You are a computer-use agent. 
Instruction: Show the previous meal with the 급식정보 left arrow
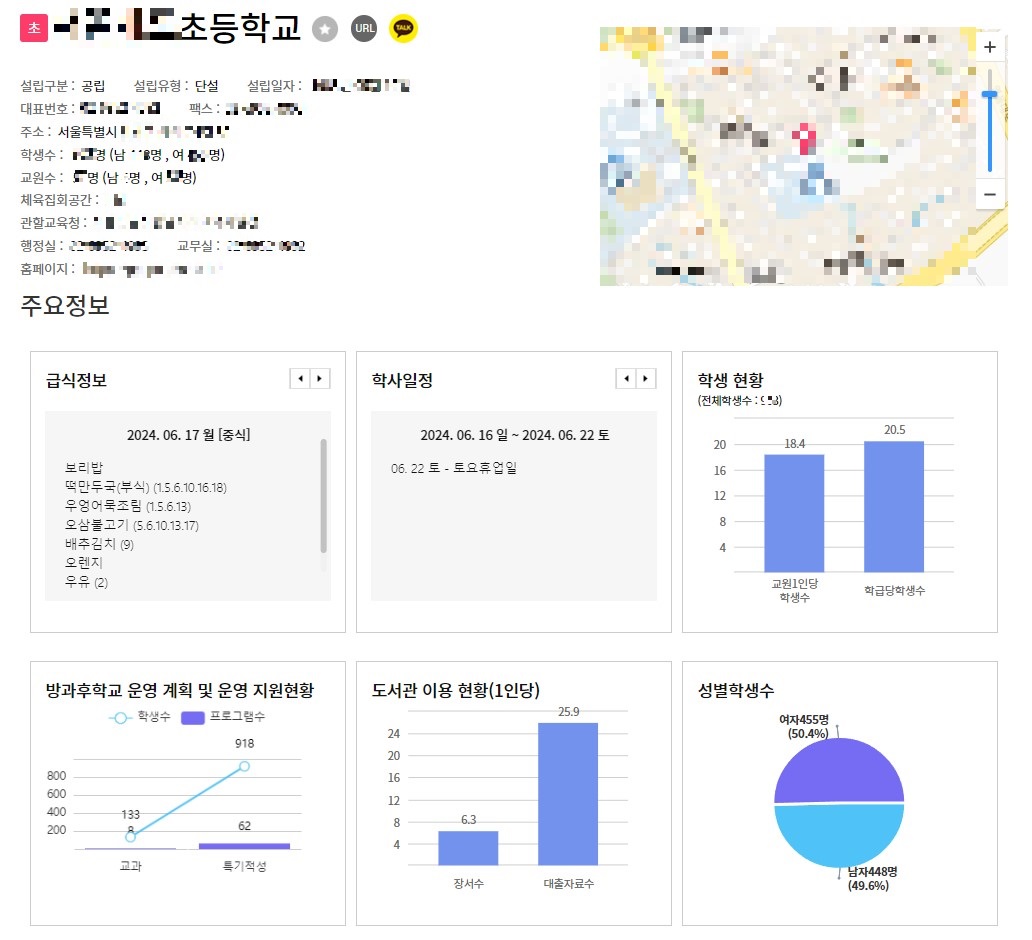click(301, 378)
